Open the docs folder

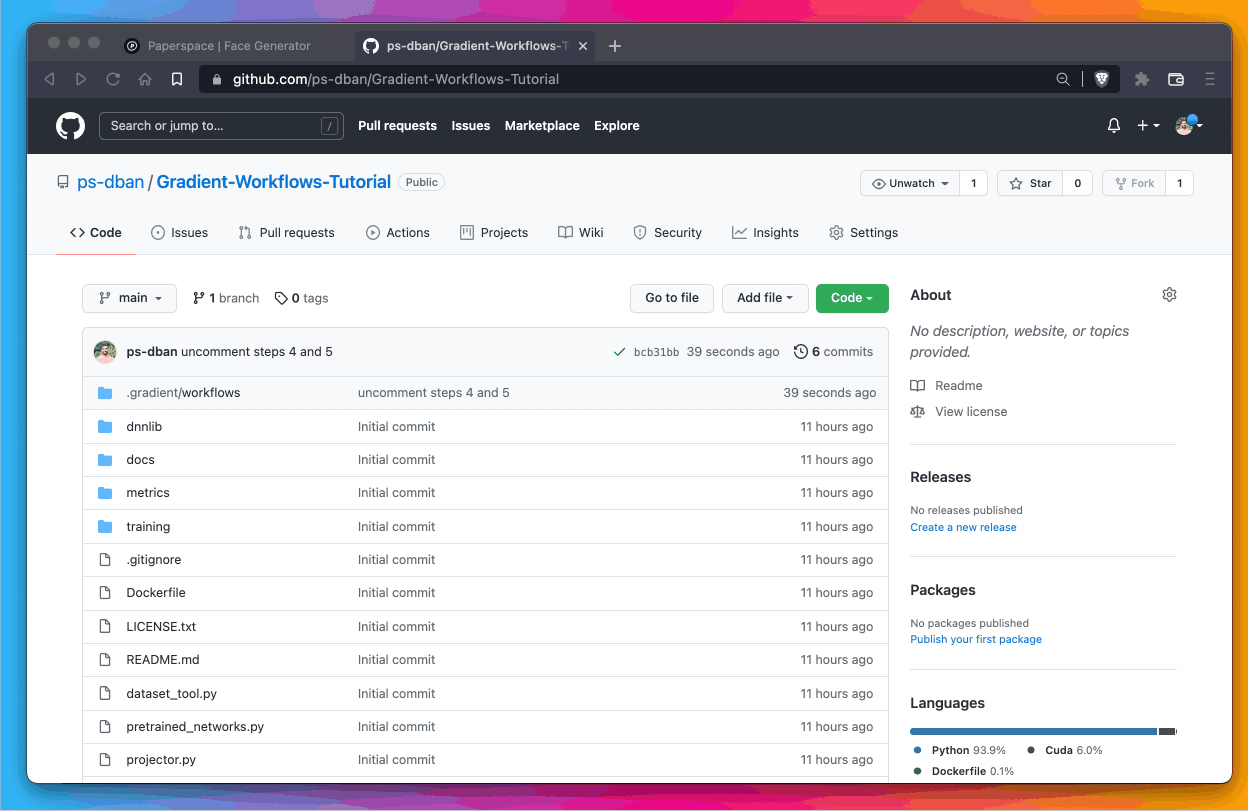(140, 460)
